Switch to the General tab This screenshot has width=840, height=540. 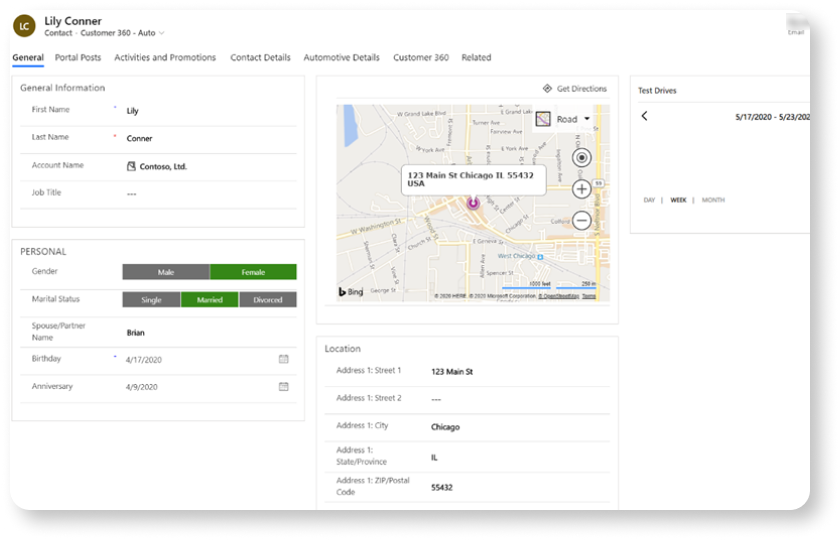tap(28, 57)
